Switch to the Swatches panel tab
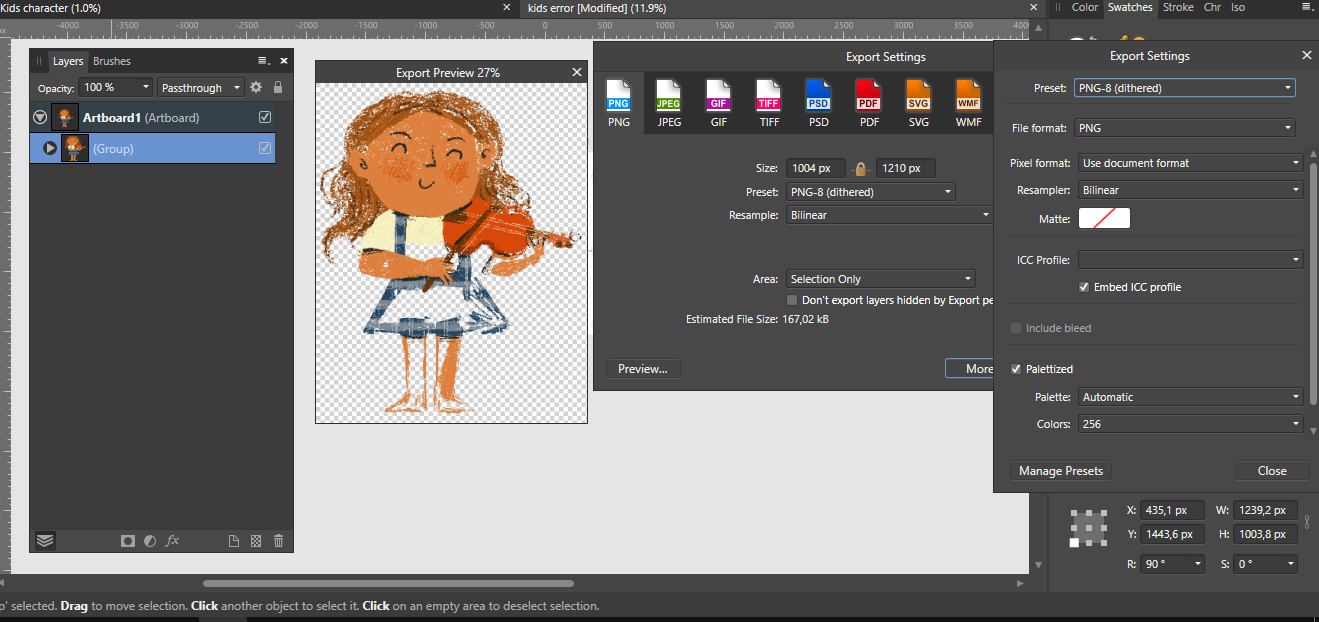This screenshot has height=622, width=1319. [x=1129, y=7]
